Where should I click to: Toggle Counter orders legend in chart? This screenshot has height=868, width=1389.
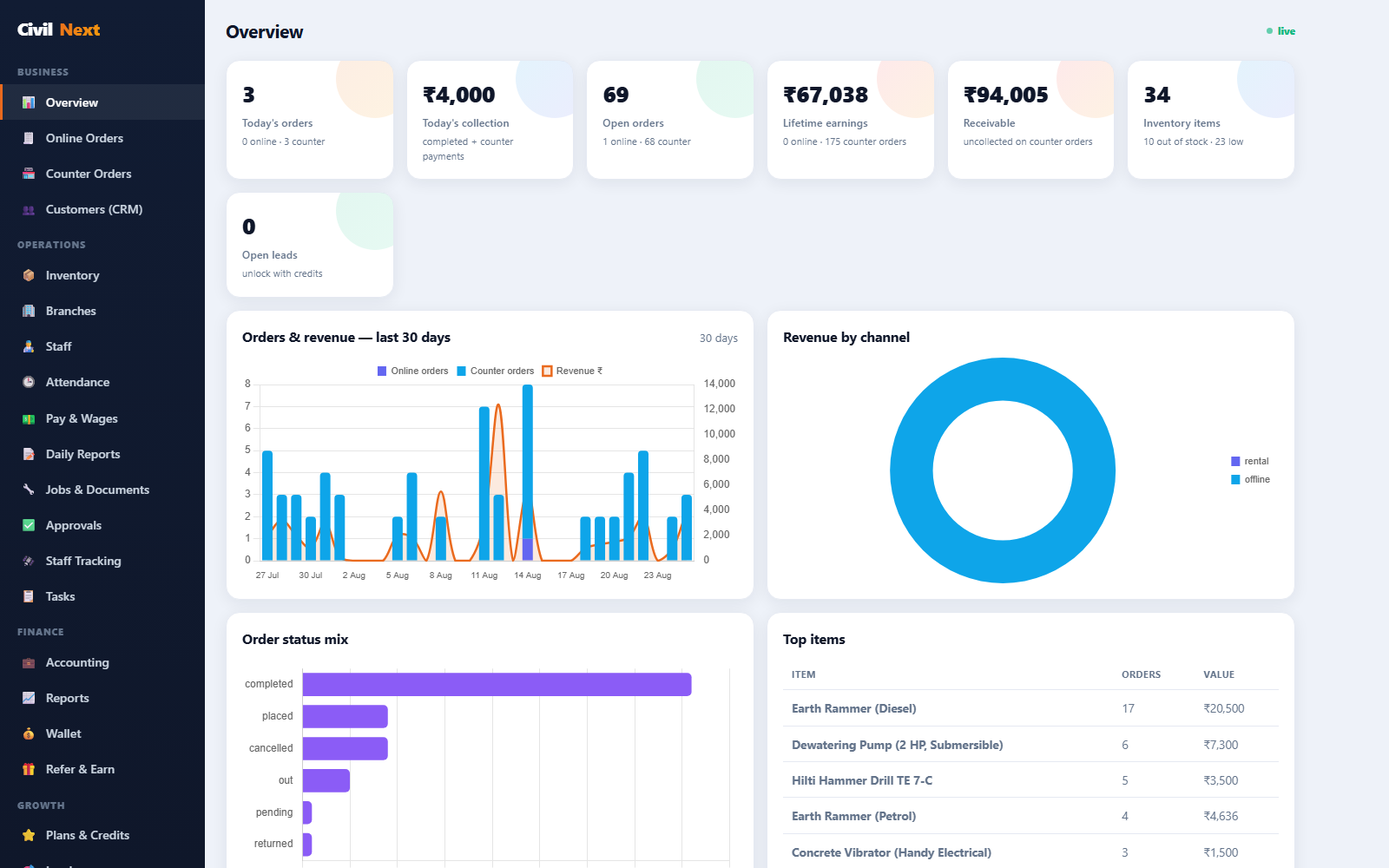[x=495, y=371]
